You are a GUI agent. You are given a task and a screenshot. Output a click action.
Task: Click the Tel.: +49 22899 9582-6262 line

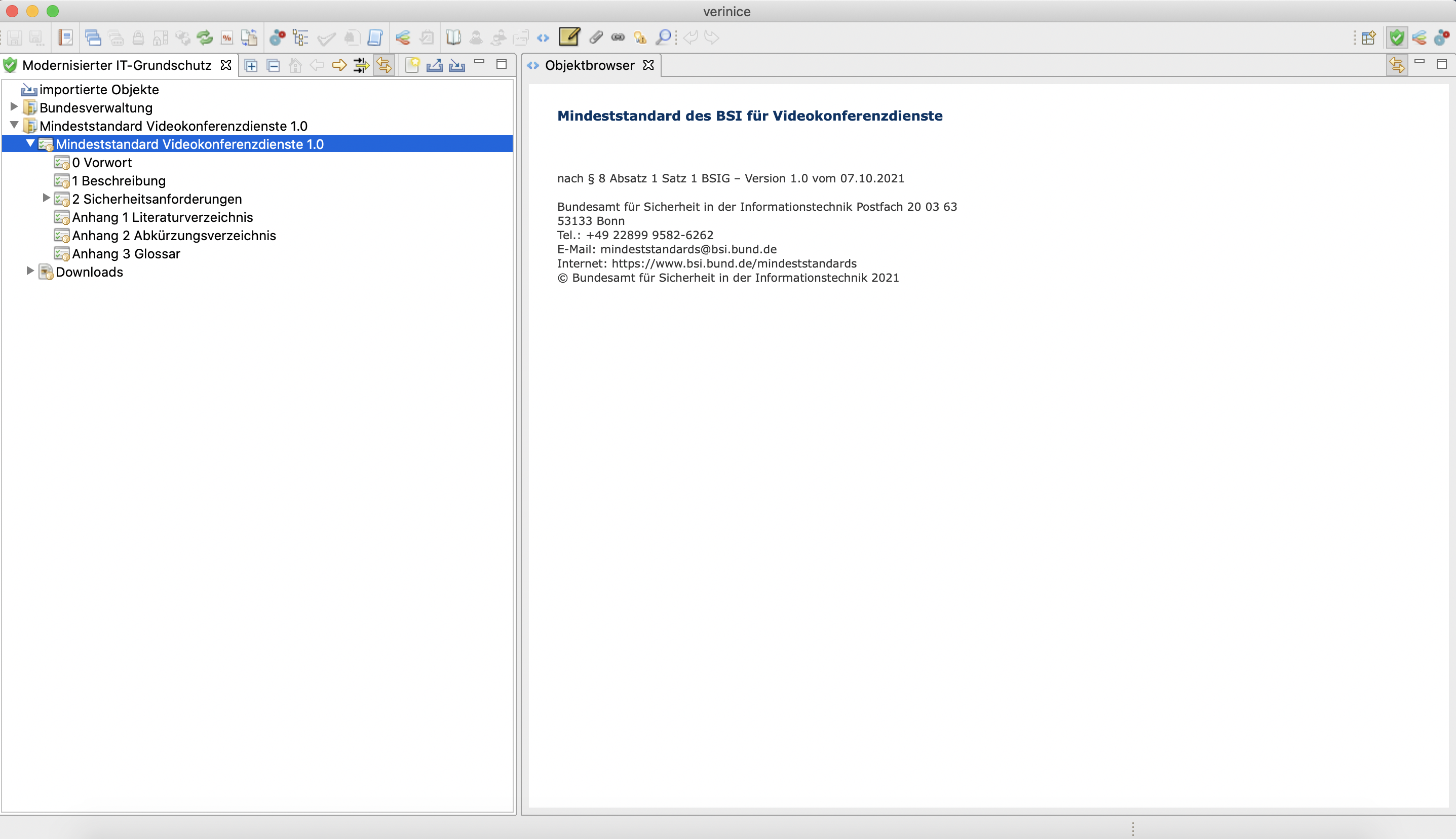635,235
